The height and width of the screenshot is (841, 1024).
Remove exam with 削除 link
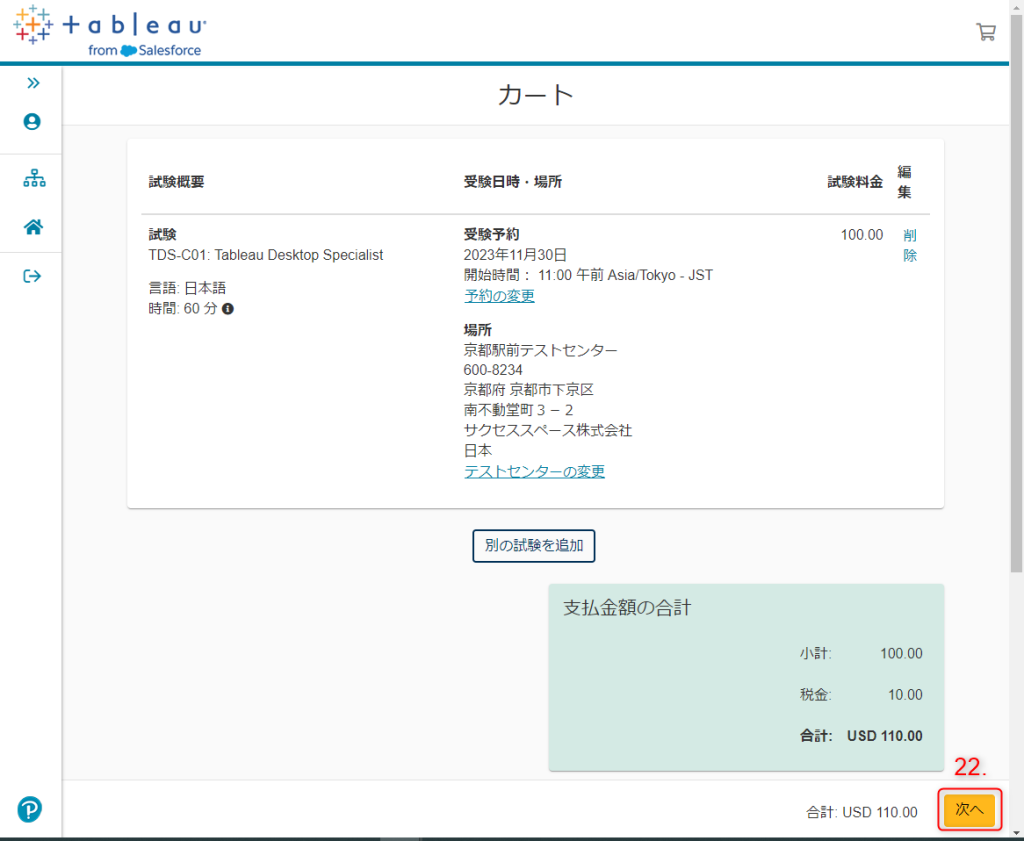coord(910,245)
